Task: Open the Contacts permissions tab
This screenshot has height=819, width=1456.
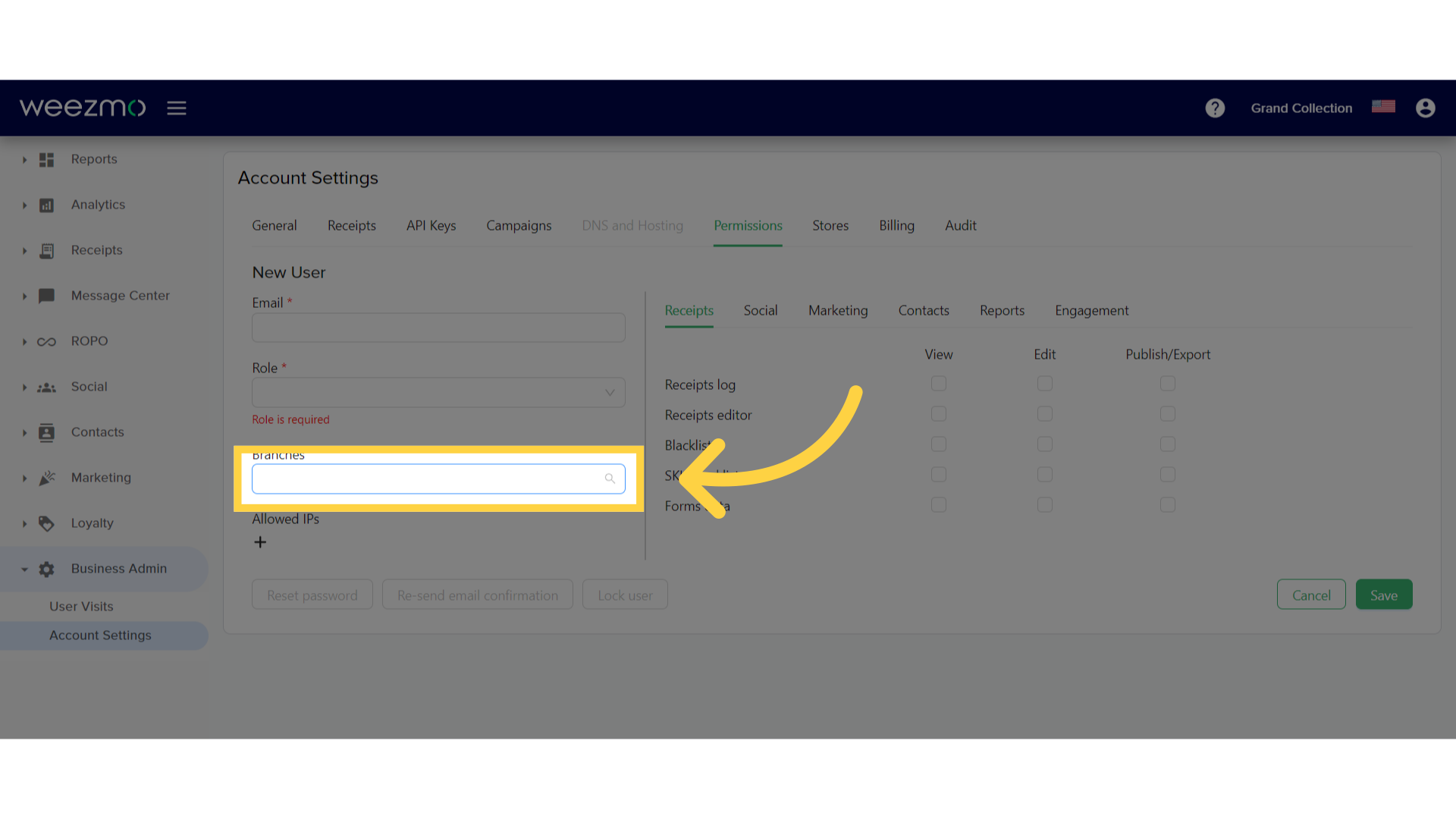Action: click(924, 310)
